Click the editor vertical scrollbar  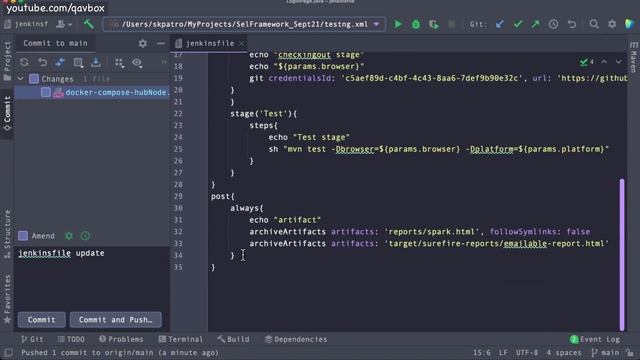tap(622, 254)
